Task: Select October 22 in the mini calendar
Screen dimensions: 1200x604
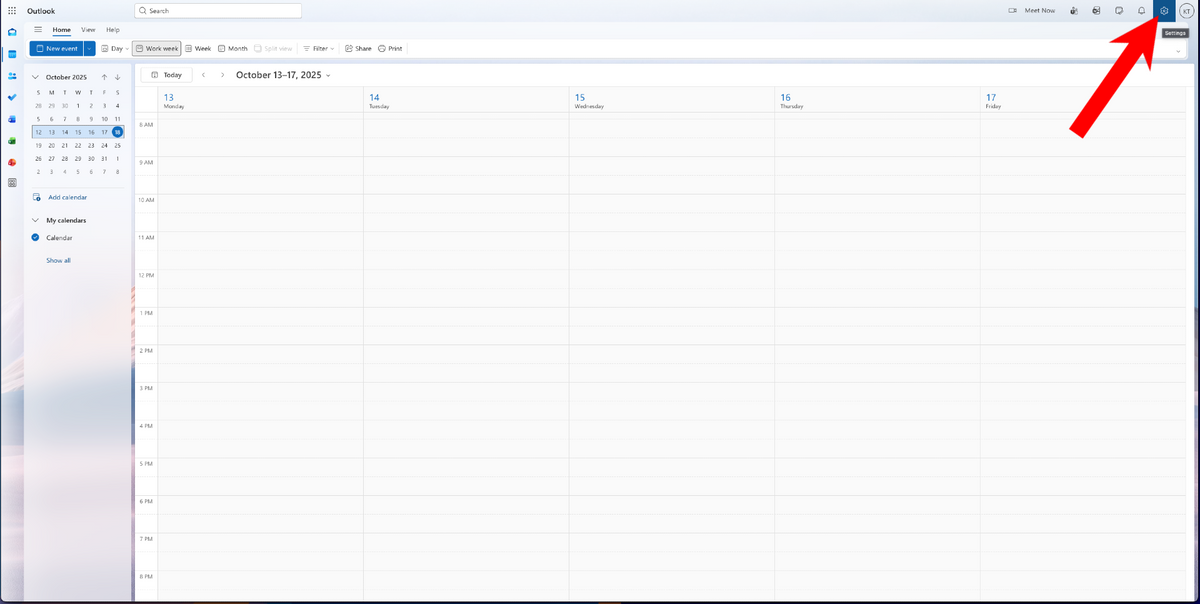Action: click(78, 145)
